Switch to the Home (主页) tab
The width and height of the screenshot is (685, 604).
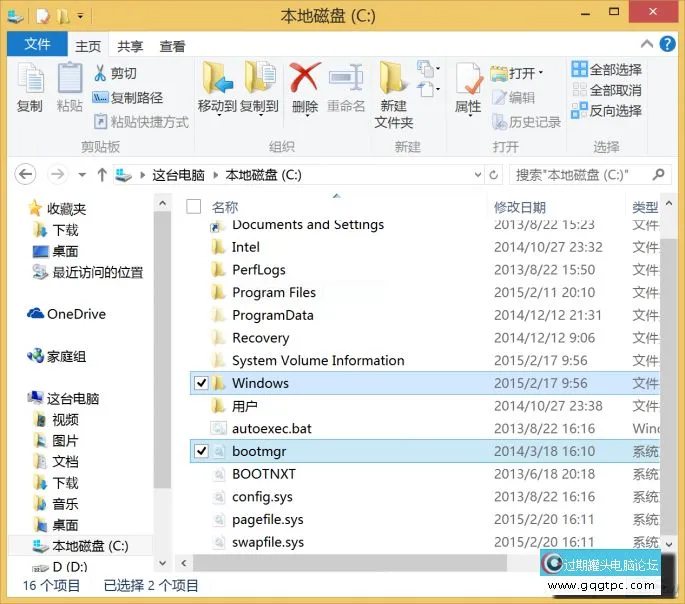click(88, 46)
